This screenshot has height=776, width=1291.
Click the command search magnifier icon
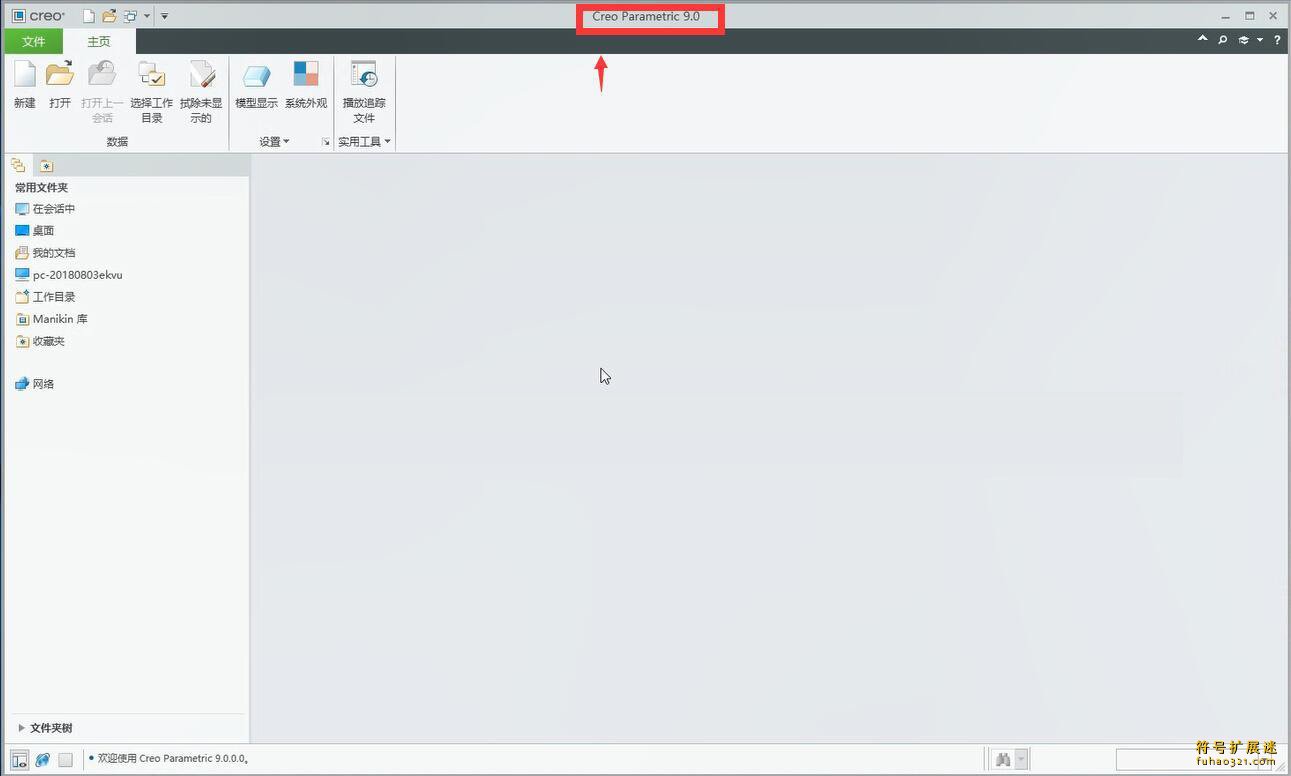point(1222,40)
